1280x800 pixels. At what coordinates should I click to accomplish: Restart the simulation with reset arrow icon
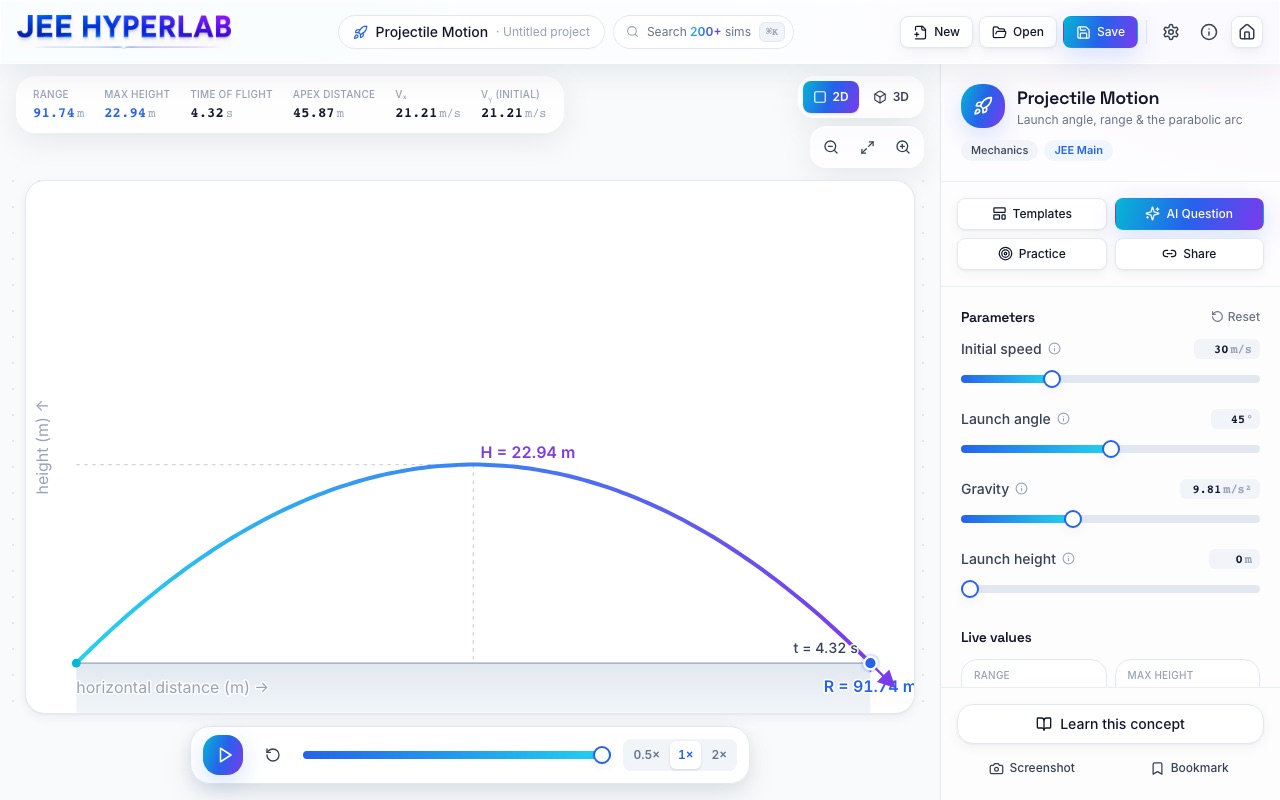(x=273, y=755)
